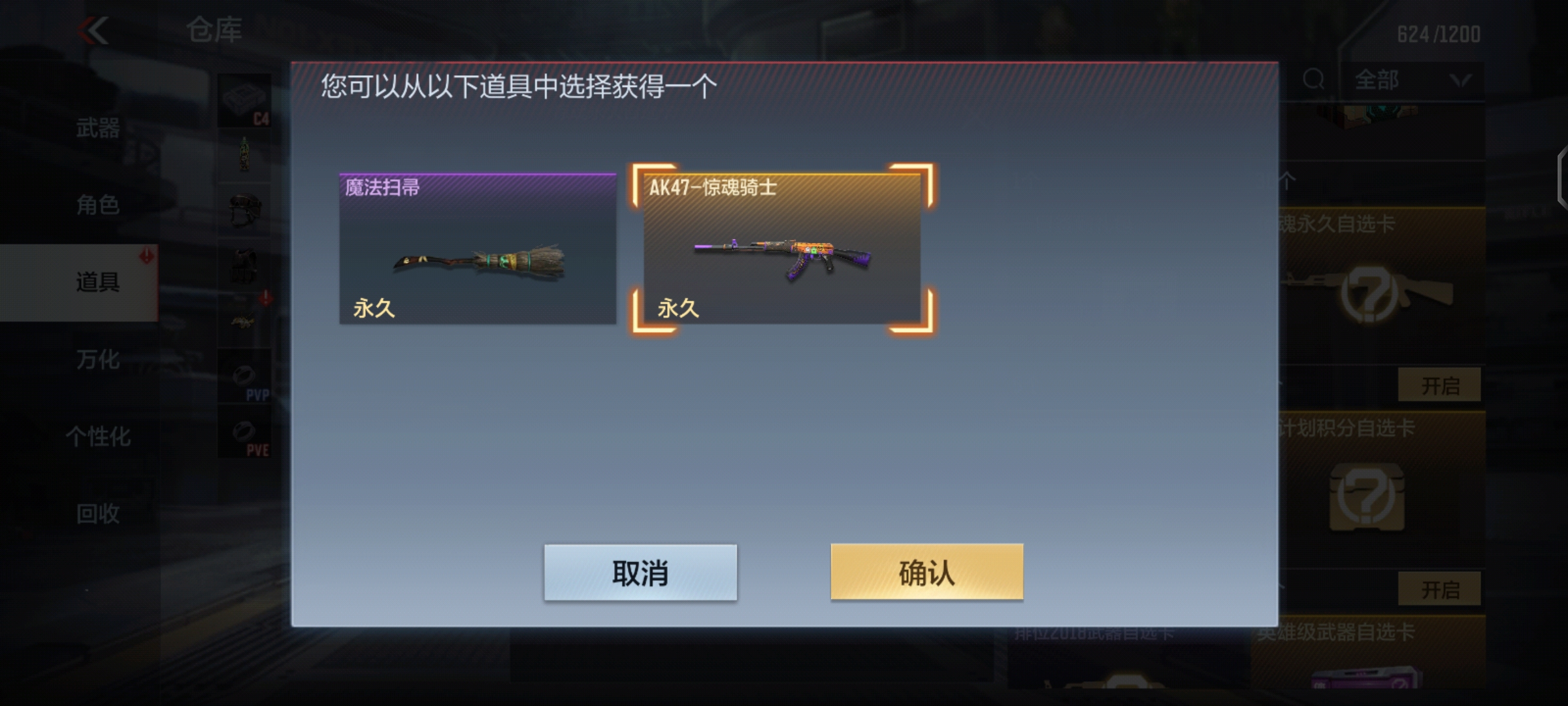The height and width of the screenshot is (706, 1568).
Task: Open the 武器 weapons tab
Action: pos(98,128)
